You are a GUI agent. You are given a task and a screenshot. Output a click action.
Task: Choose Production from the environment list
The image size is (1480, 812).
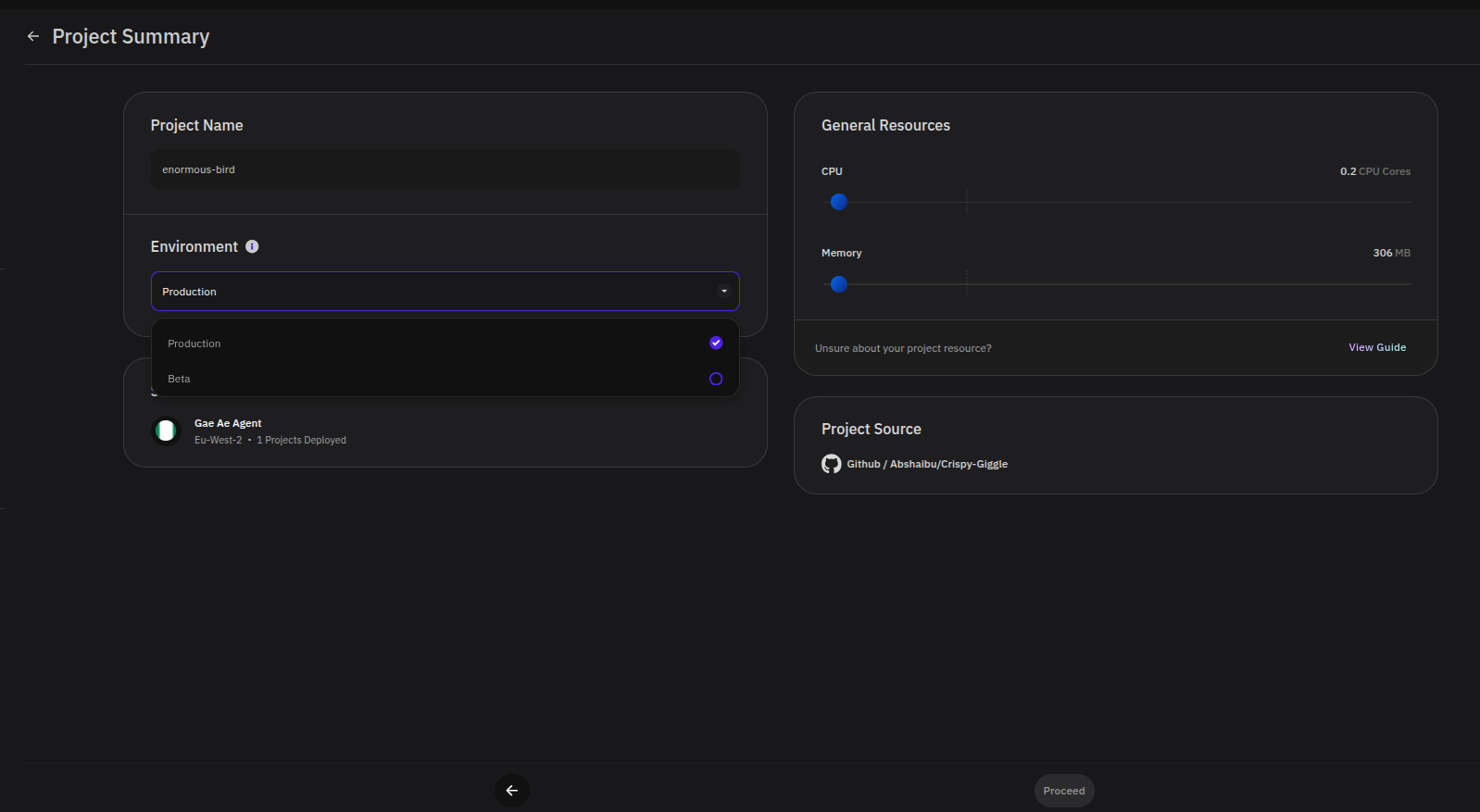(x=445, y=344)
